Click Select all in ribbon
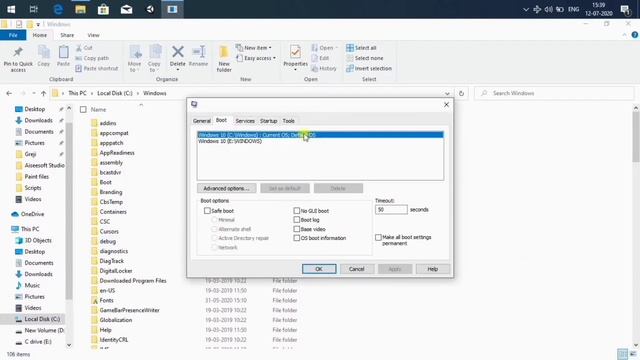The width and height of the screenshot is (640, 360). (361, 48)
